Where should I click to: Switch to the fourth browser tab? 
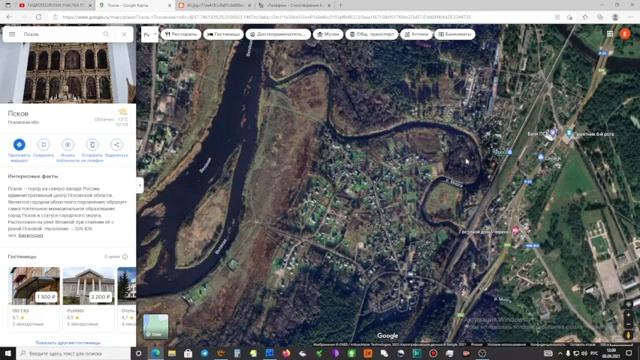tap(294, 5)
